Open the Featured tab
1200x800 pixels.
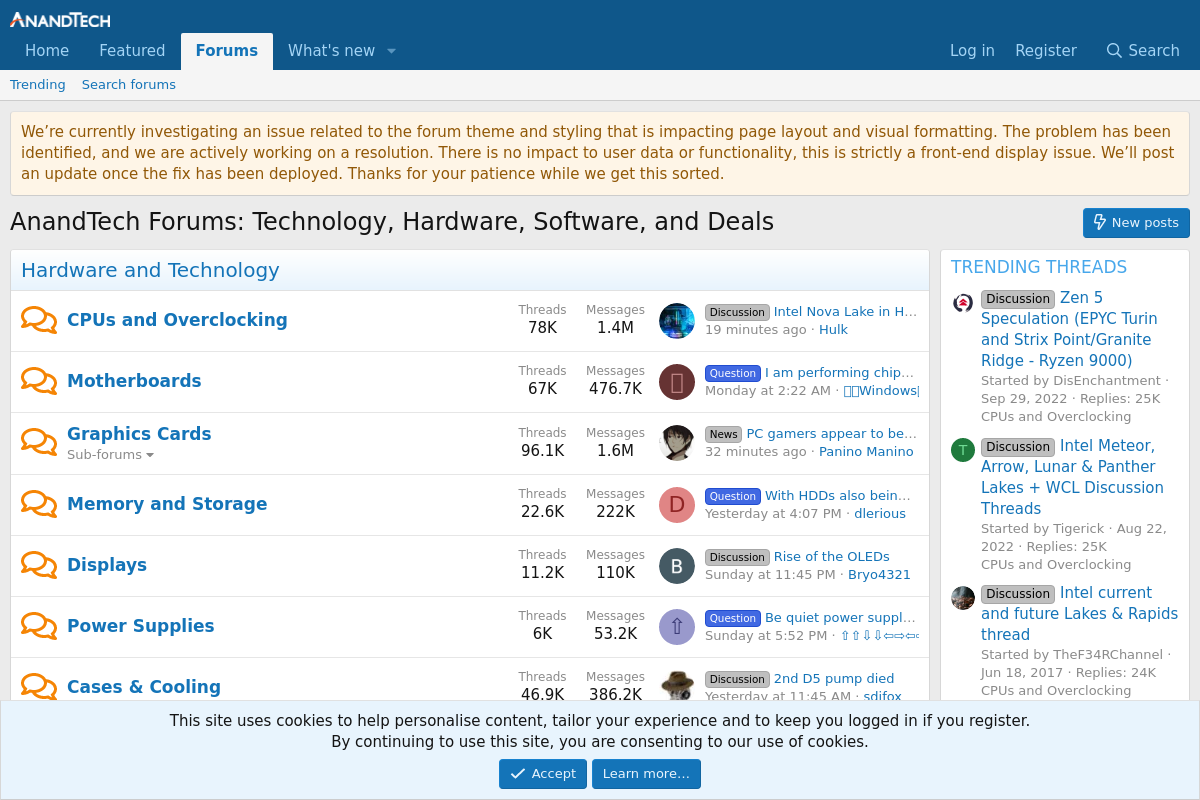coord(132,51)
